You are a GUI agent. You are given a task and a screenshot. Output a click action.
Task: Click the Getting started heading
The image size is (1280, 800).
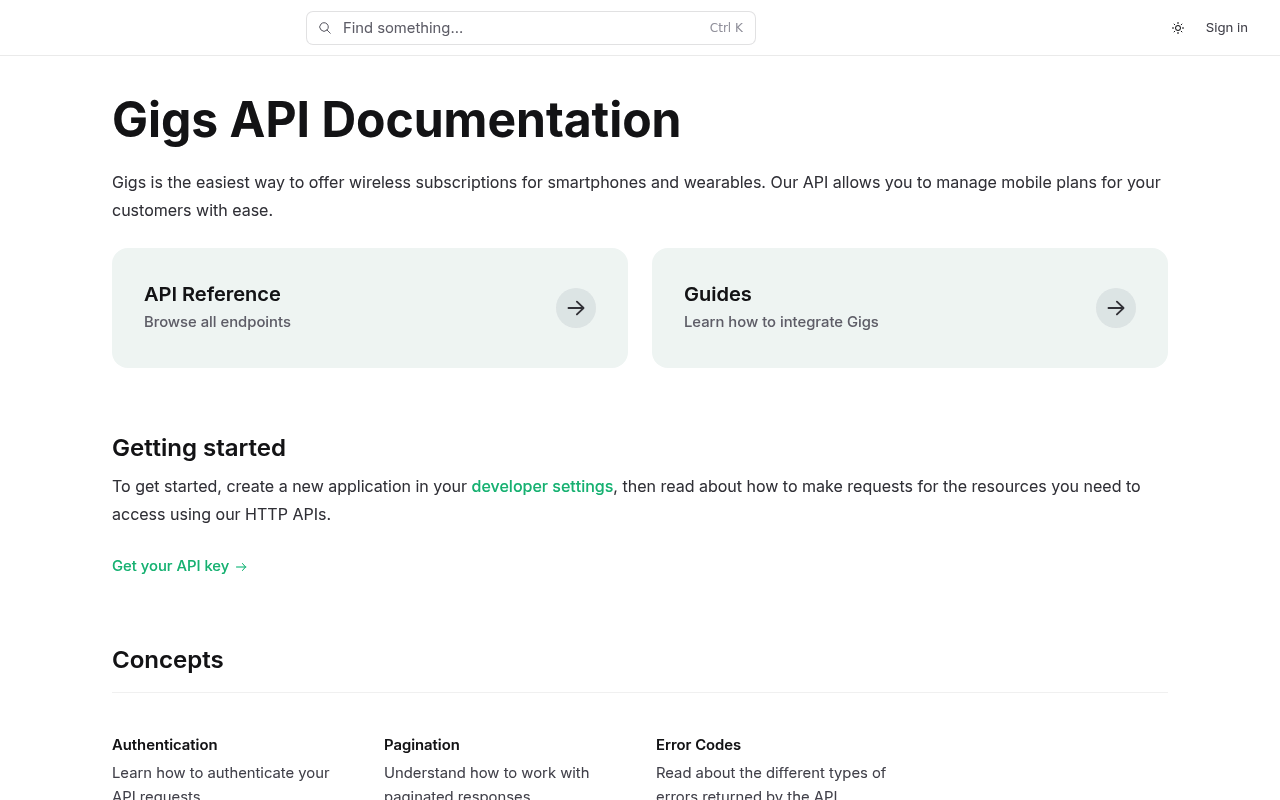click(199, 448)
